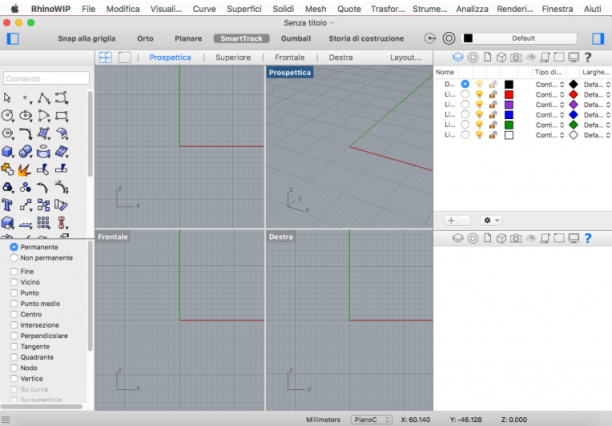Click the concentric circle icon beside layer selector
The height and width of the screenshot is (426, 612).
point(449,38)
